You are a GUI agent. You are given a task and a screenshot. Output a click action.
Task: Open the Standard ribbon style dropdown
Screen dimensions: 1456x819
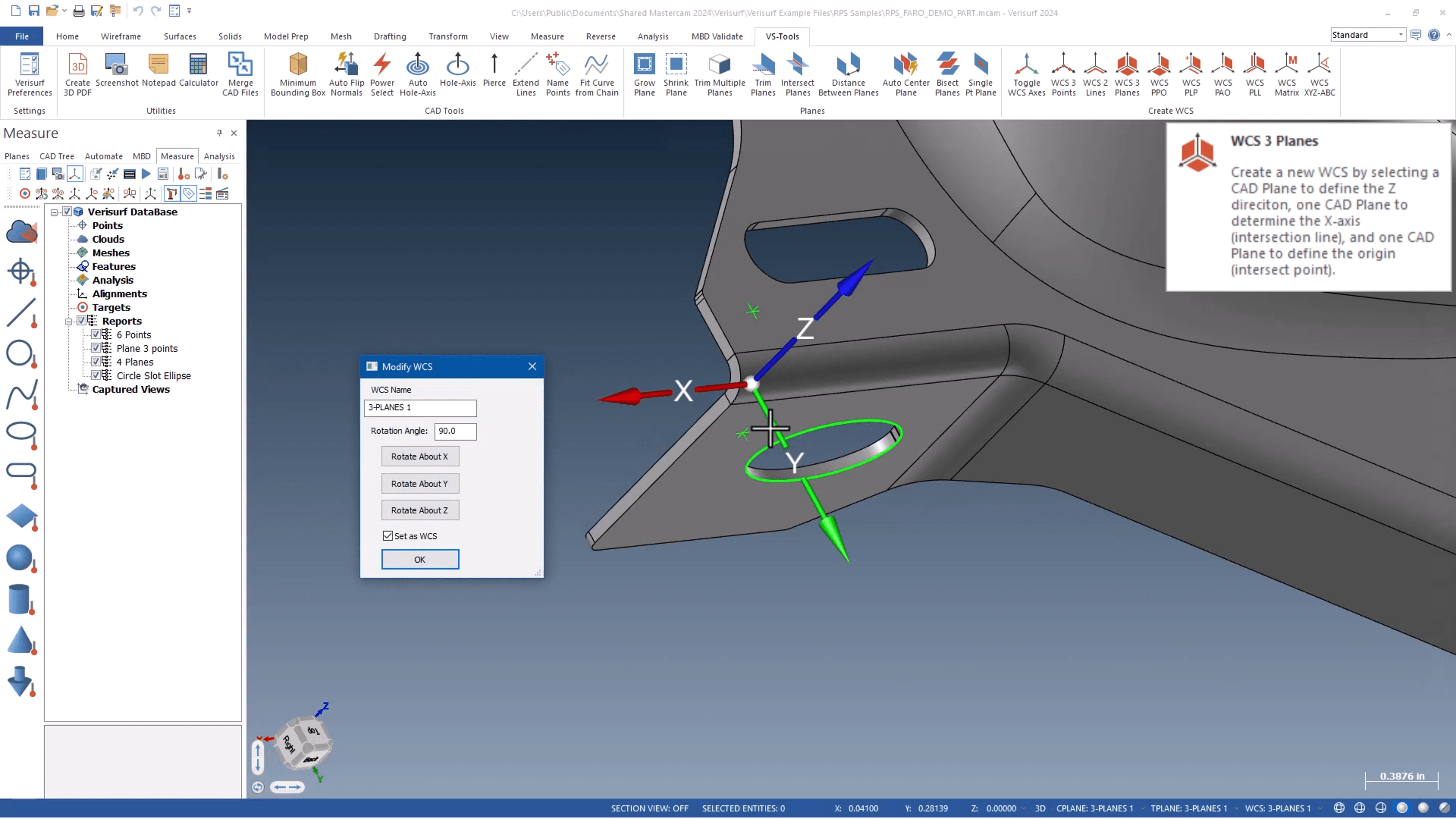point(1401,35)
